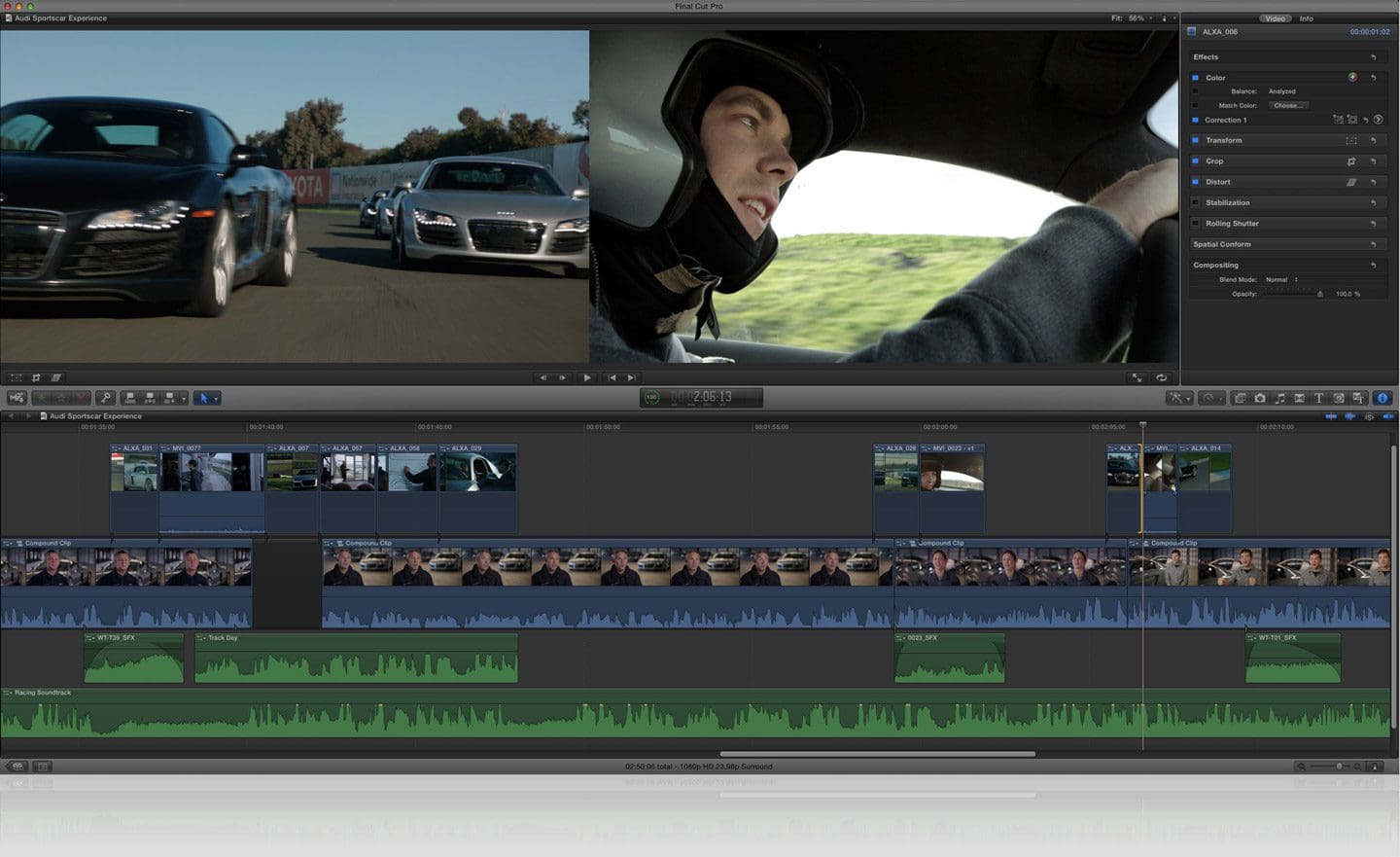Click the Choose... button for Match Color
This screenshot has height=857, width=1400.
tap(1288, 105)
